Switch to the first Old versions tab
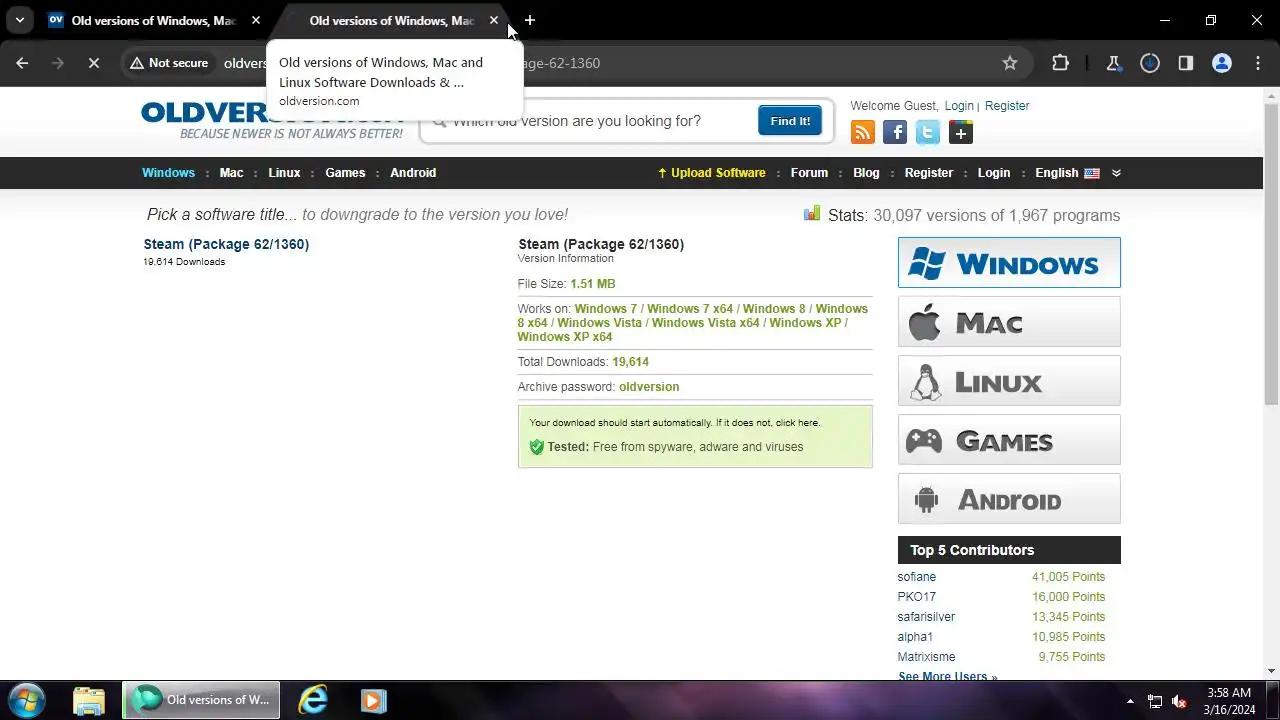The width and height of the screenshot is (1280, 720). click(152, 20)
